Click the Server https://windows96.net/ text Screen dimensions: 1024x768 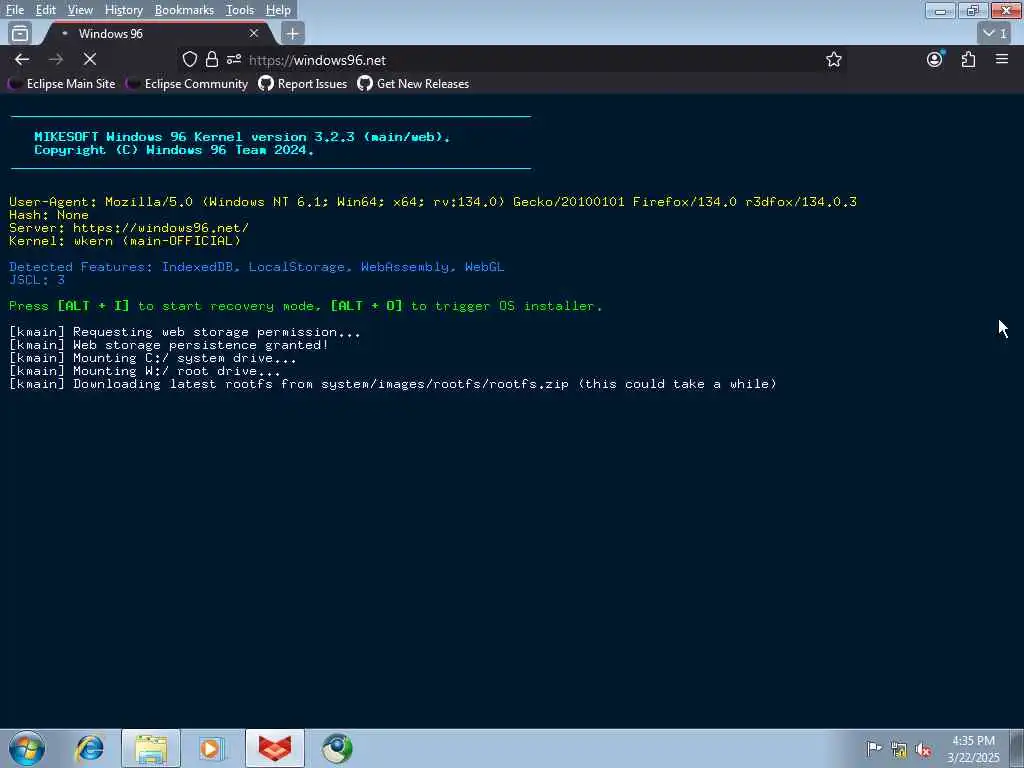[x=129, y=228]
